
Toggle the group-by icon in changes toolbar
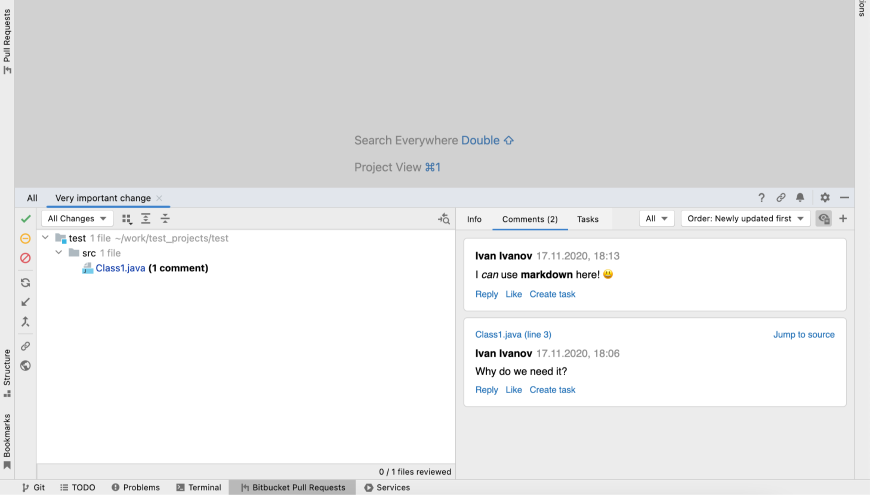pyautogui.click(x=127, y=218)
